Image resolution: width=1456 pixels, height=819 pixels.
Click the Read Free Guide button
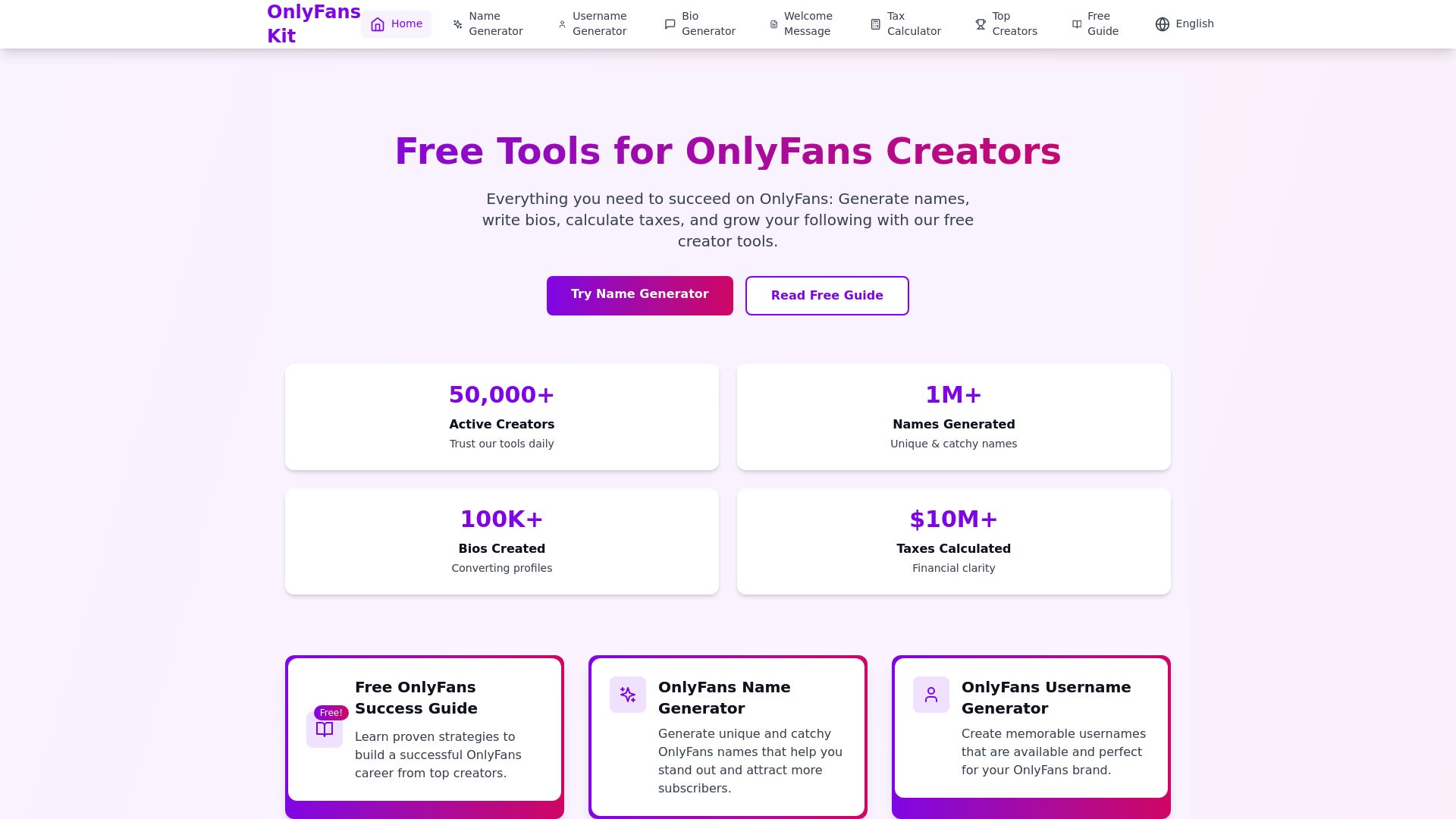827,295
